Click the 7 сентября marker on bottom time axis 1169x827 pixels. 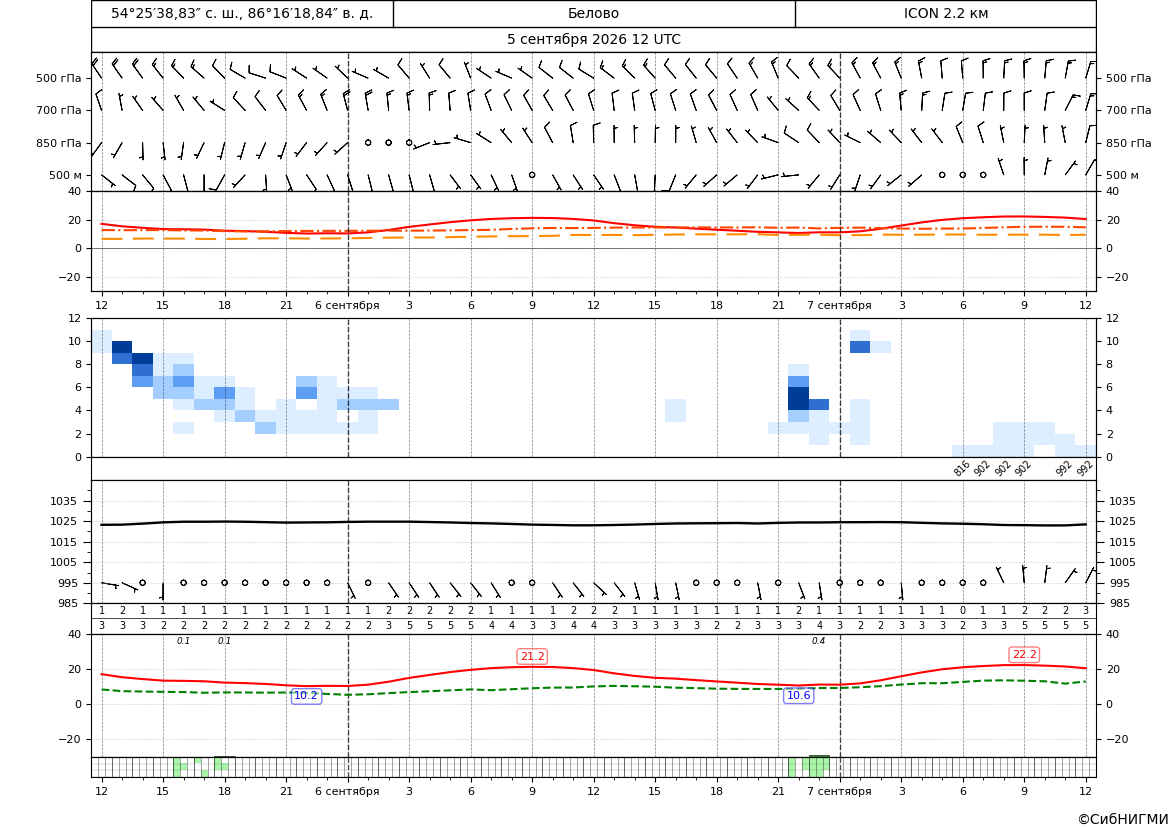(839, 791)
